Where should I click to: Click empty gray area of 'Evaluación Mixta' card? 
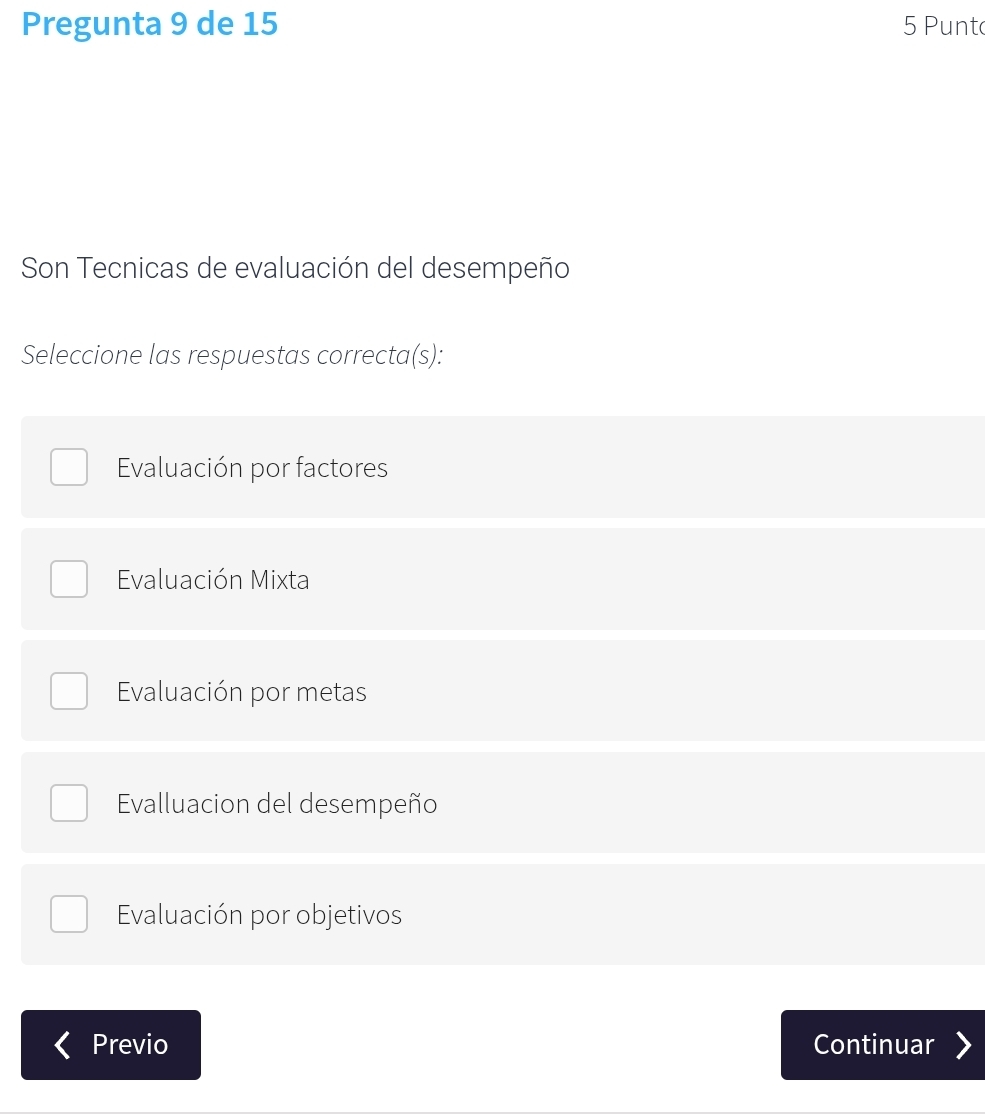point(650,580)
